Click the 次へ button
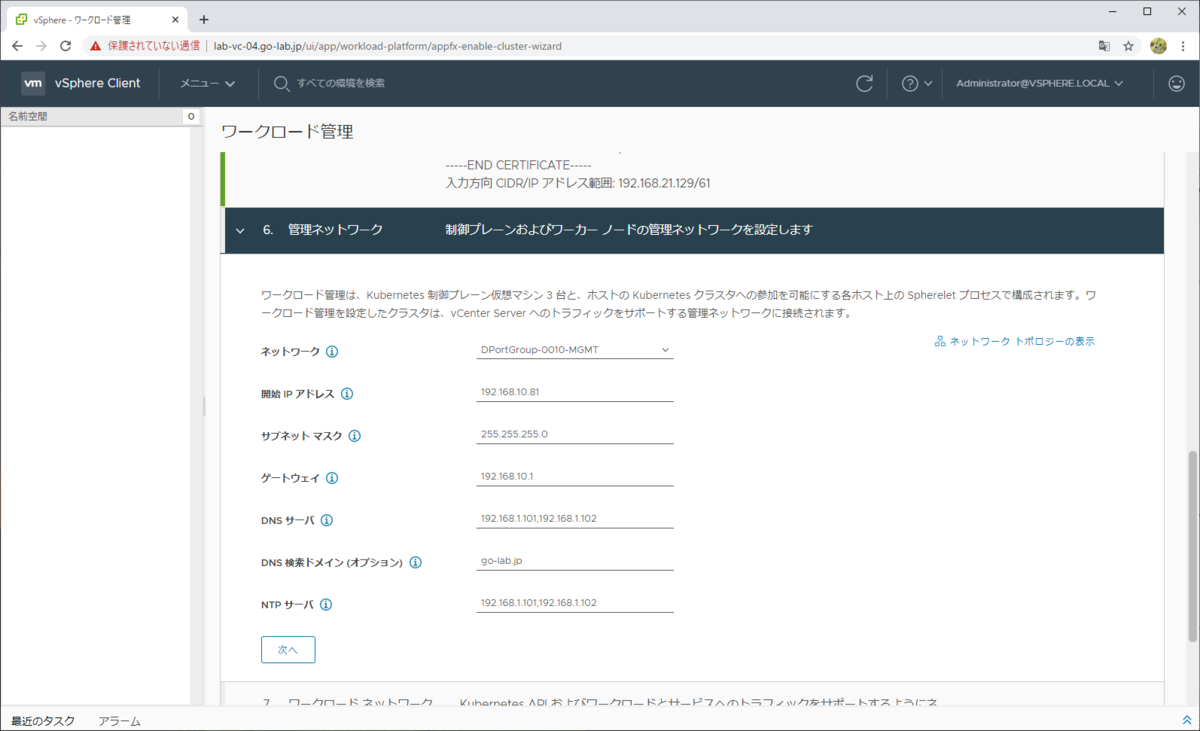Viewport: 1200px width, 731px height. [x=288, y=649]
